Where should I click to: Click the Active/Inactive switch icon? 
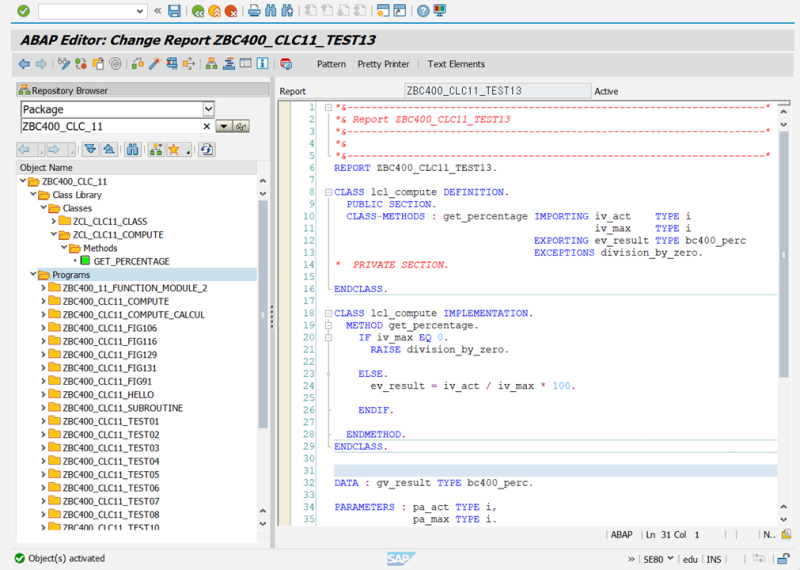pyautogui.click(x=80, y=64)
